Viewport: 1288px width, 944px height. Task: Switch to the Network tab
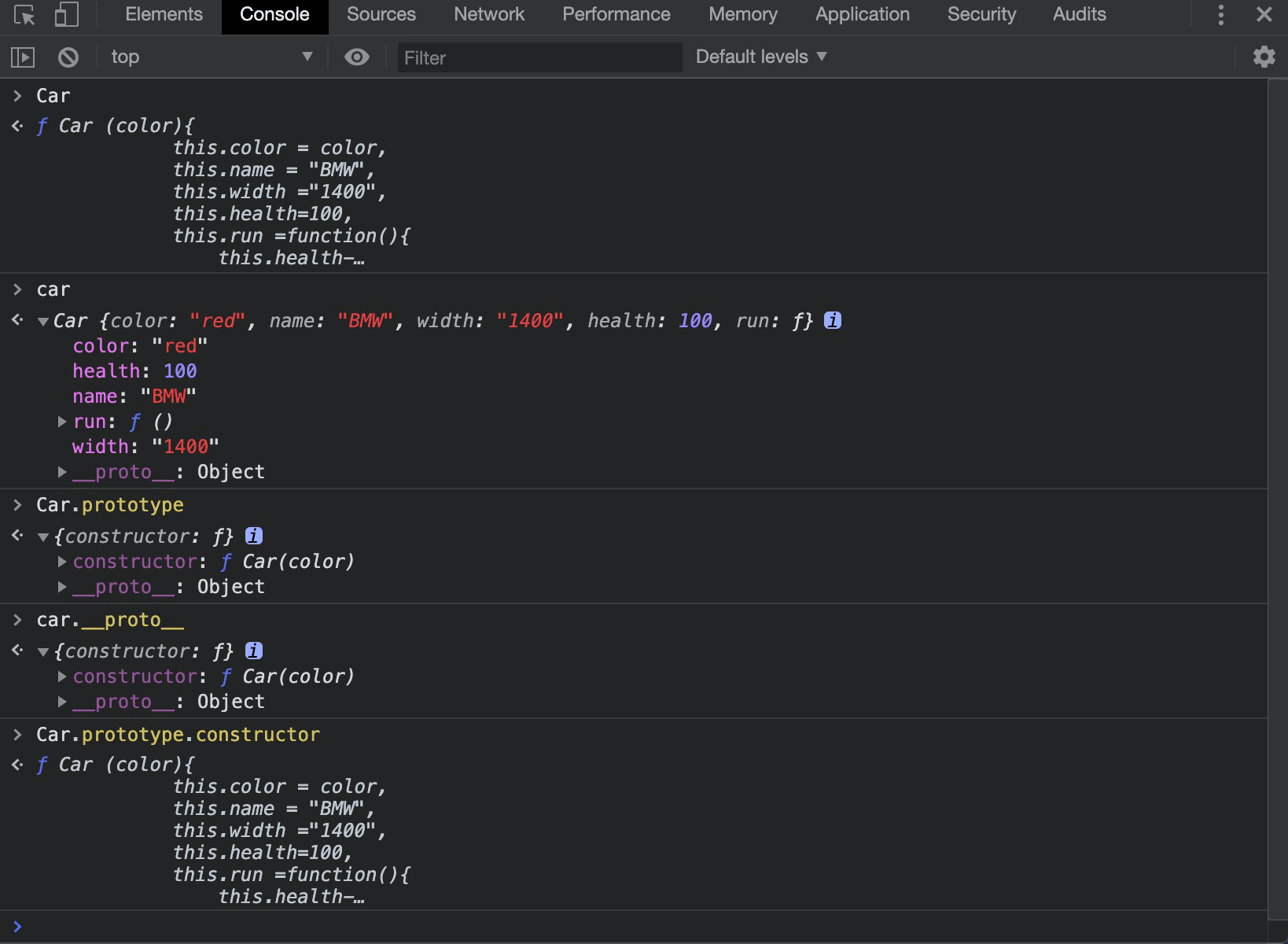[x=488, y=15]
